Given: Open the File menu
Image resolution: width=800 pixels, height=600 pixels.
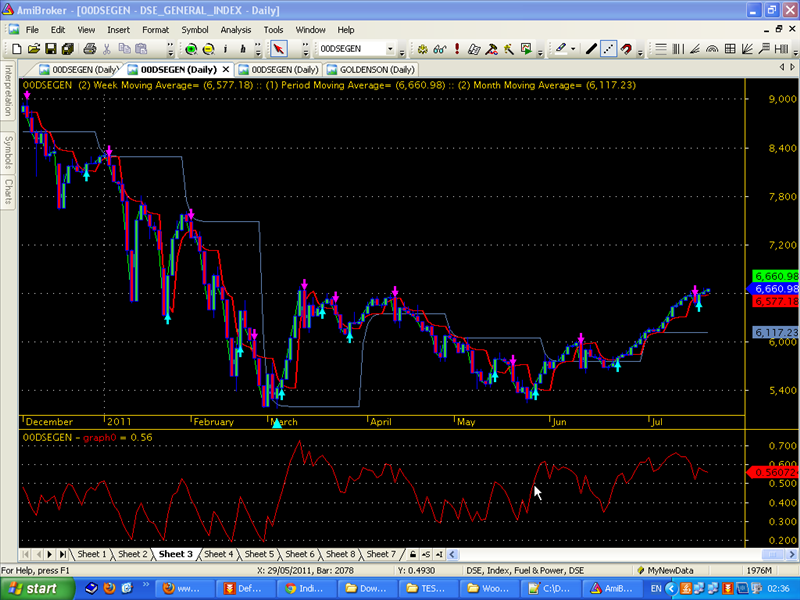Looking at the screenshot, I should pyautogui.click(x=32, y=30).
